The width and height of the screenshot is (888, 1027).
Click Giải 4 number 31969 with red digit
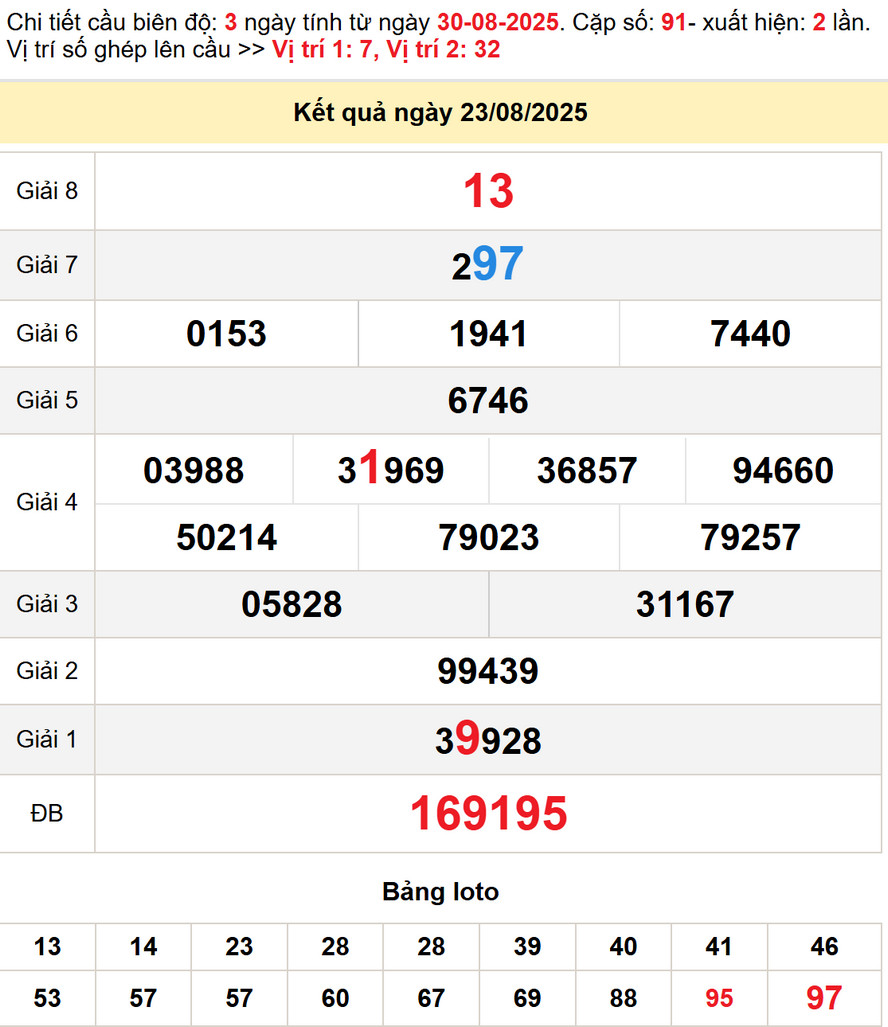pos(390,470)
